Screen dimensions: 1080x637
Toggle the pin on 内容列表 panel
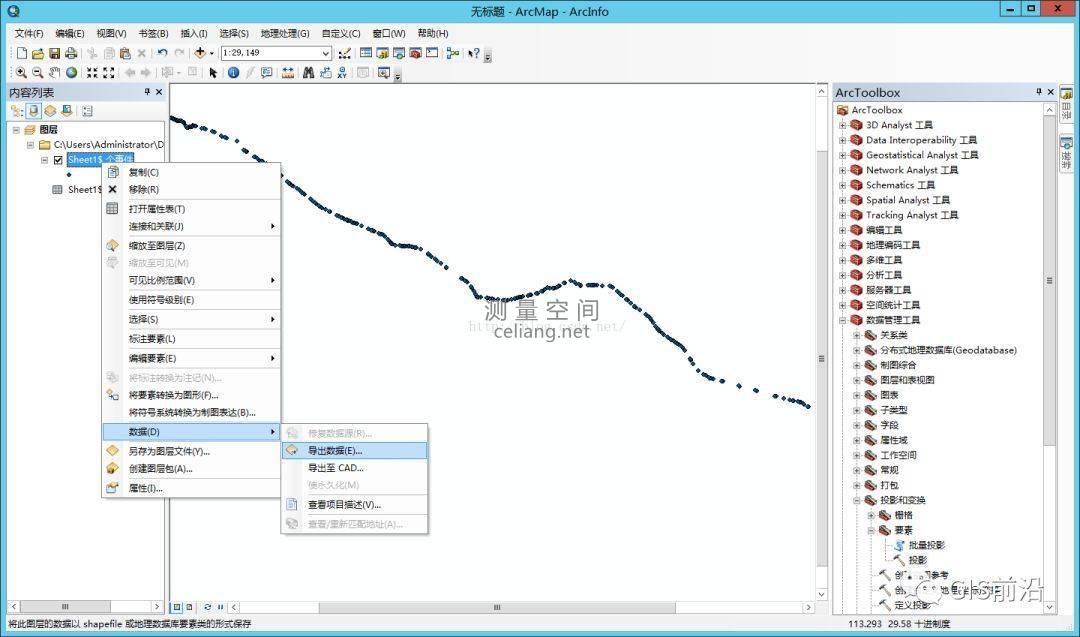click(x=147, y=92)
